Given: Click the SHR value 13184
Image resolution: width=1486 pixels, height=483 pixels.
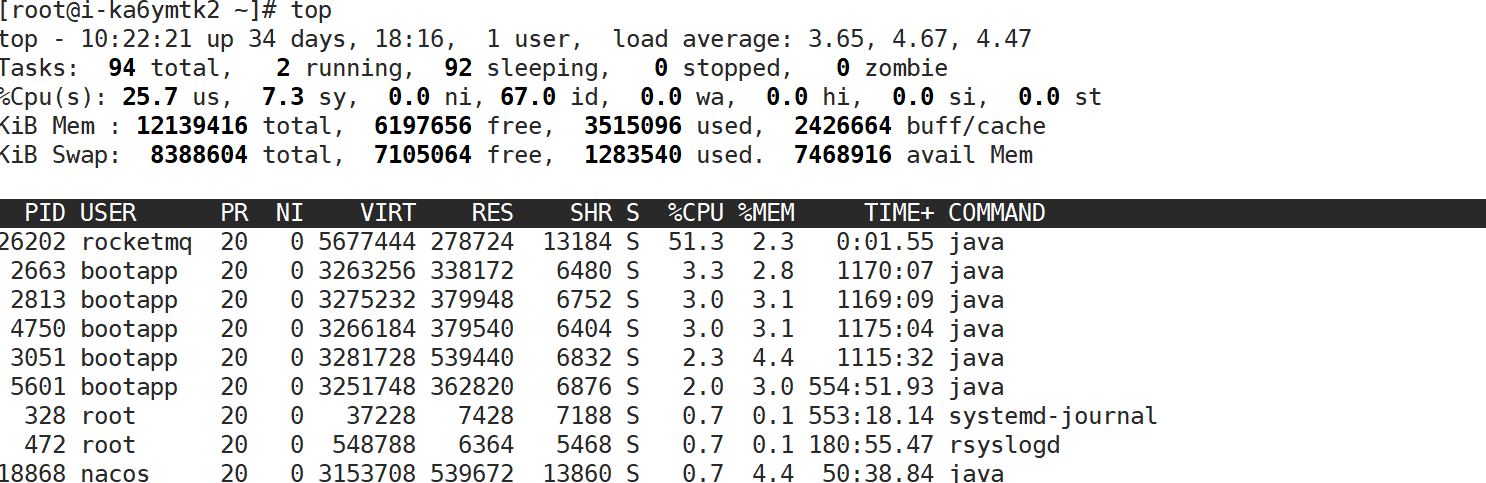Looking at the screenshot, I should click(x=577, y=242).
